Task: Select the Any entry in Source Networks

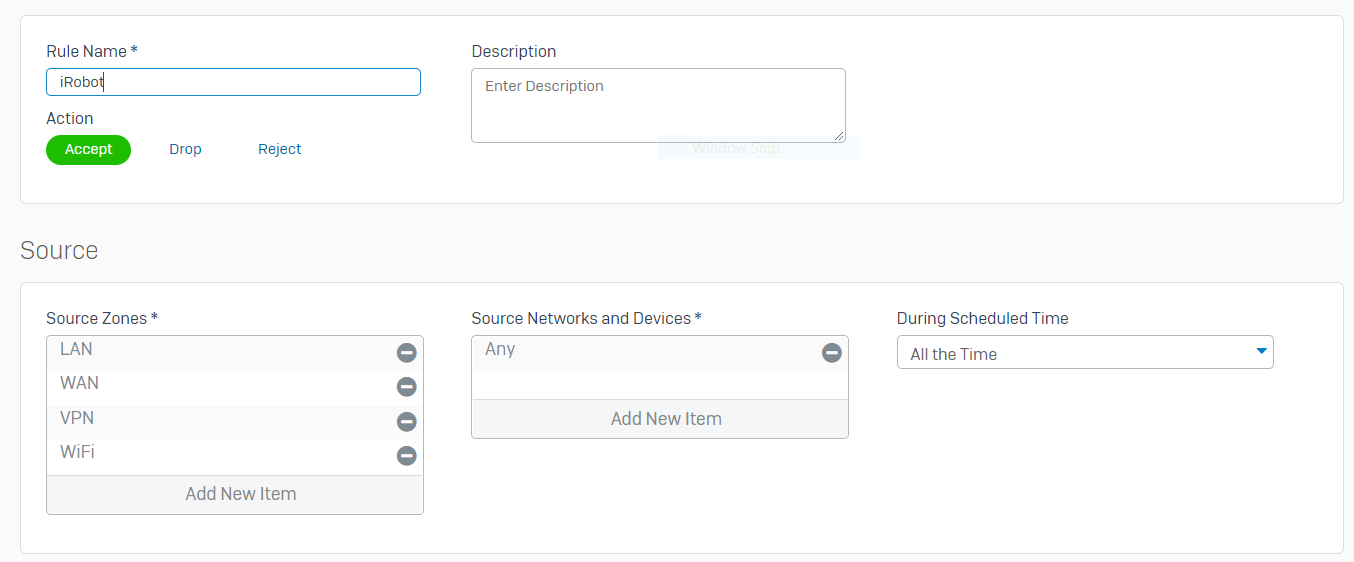Action: point(500,350)
